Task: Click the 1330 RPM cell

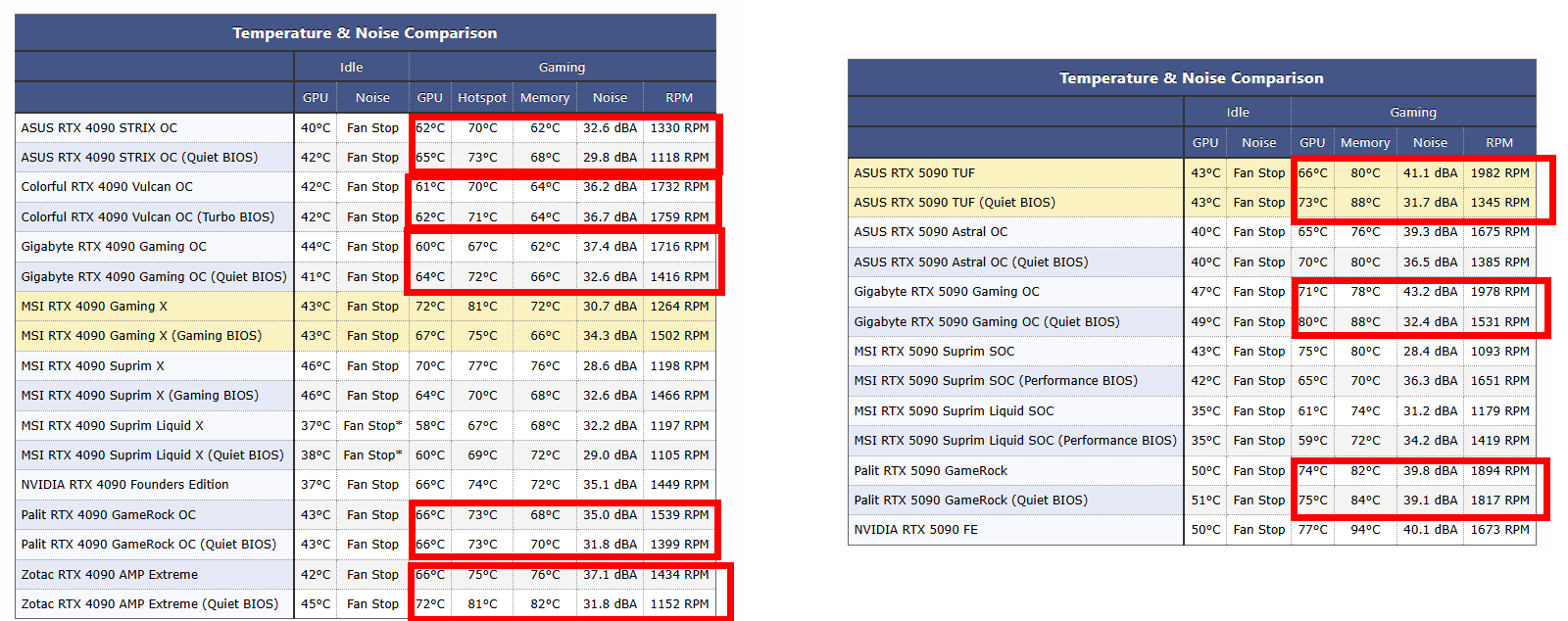Action: click(679, 127)
